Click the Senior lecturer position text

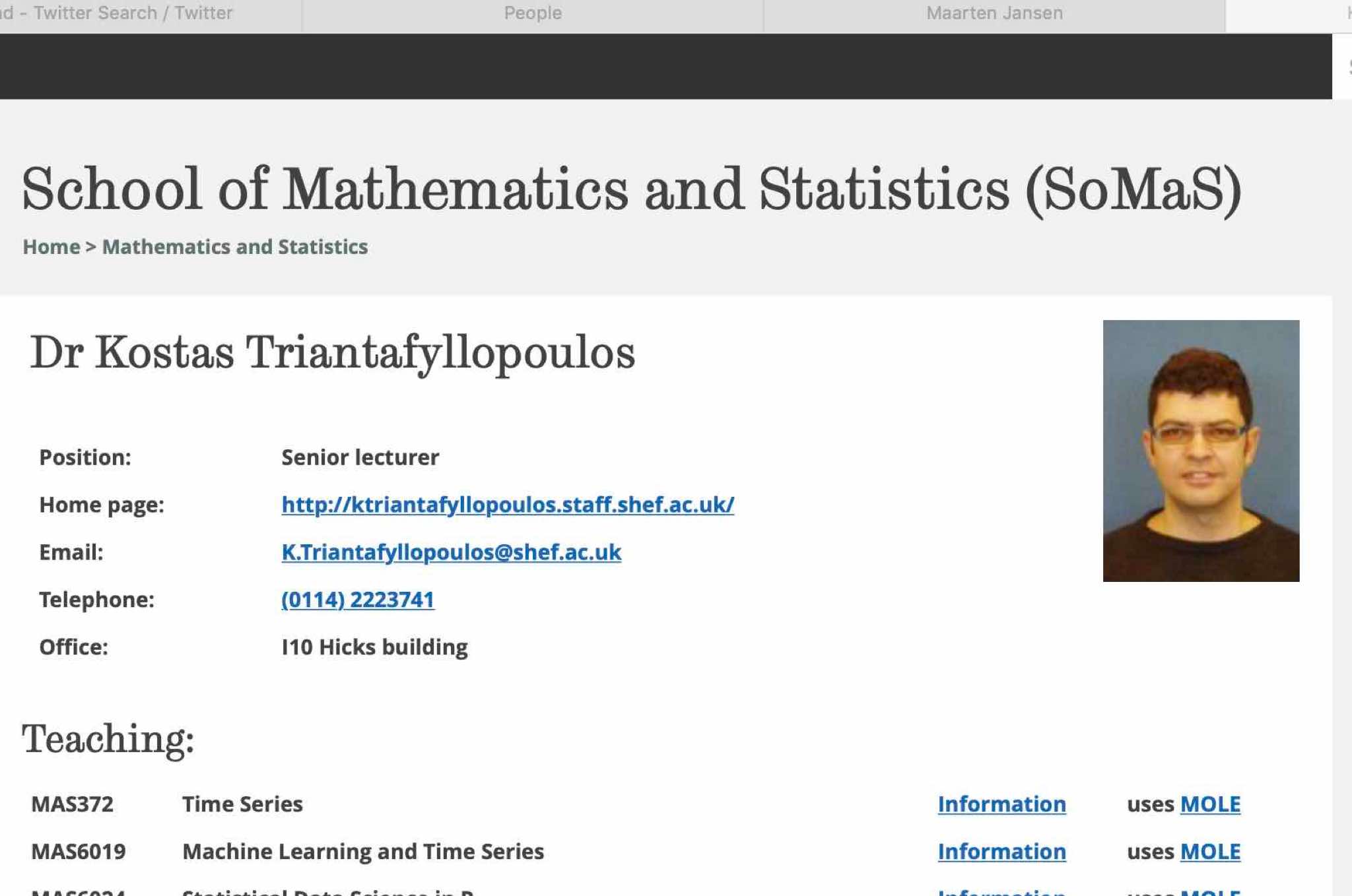click(x=360, y=457)
